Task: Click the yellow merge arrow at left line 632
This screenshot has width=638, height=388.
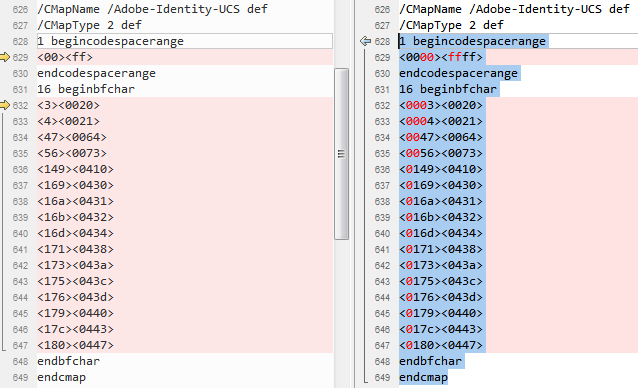Action: tap(5, 105)
